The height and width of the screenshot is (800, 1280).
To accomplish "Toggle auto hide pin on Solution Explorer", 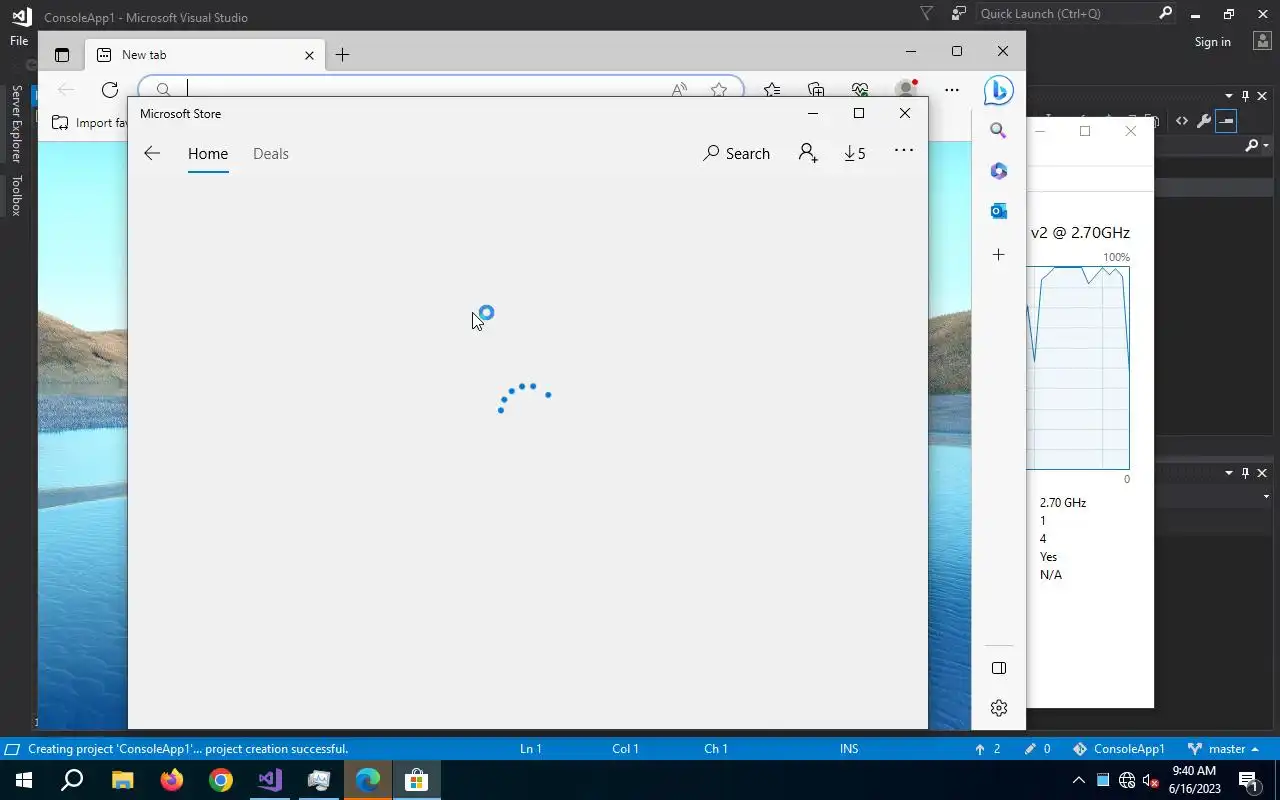I will pos(1245,96).
